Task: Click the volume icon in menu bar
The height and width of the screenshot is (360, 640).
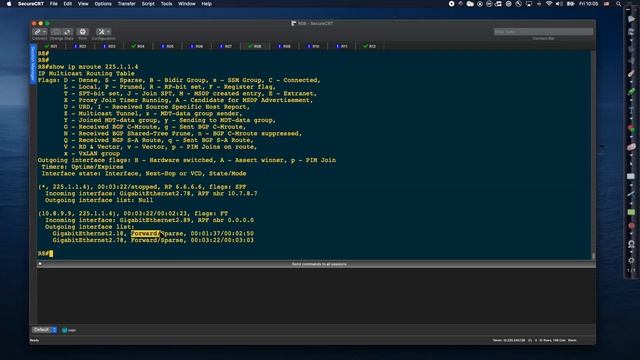Action: [x=559, y=4]
